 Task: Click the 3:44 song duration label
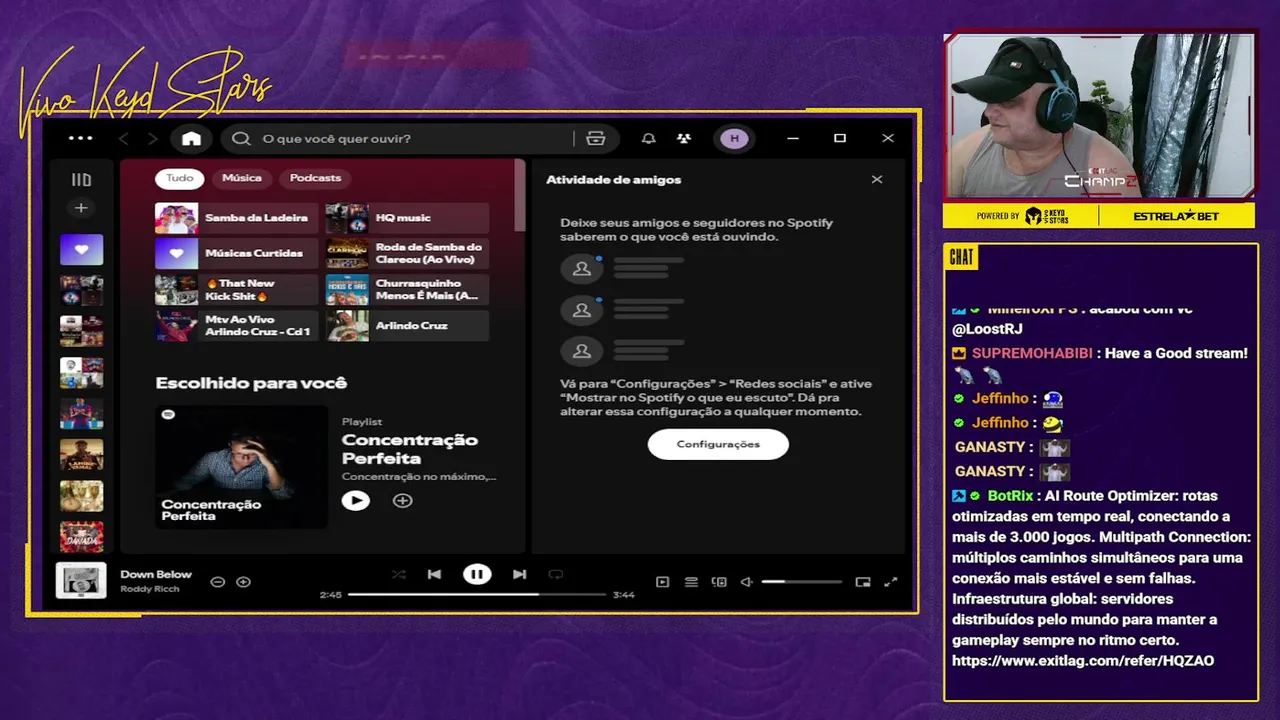(624, 595)
